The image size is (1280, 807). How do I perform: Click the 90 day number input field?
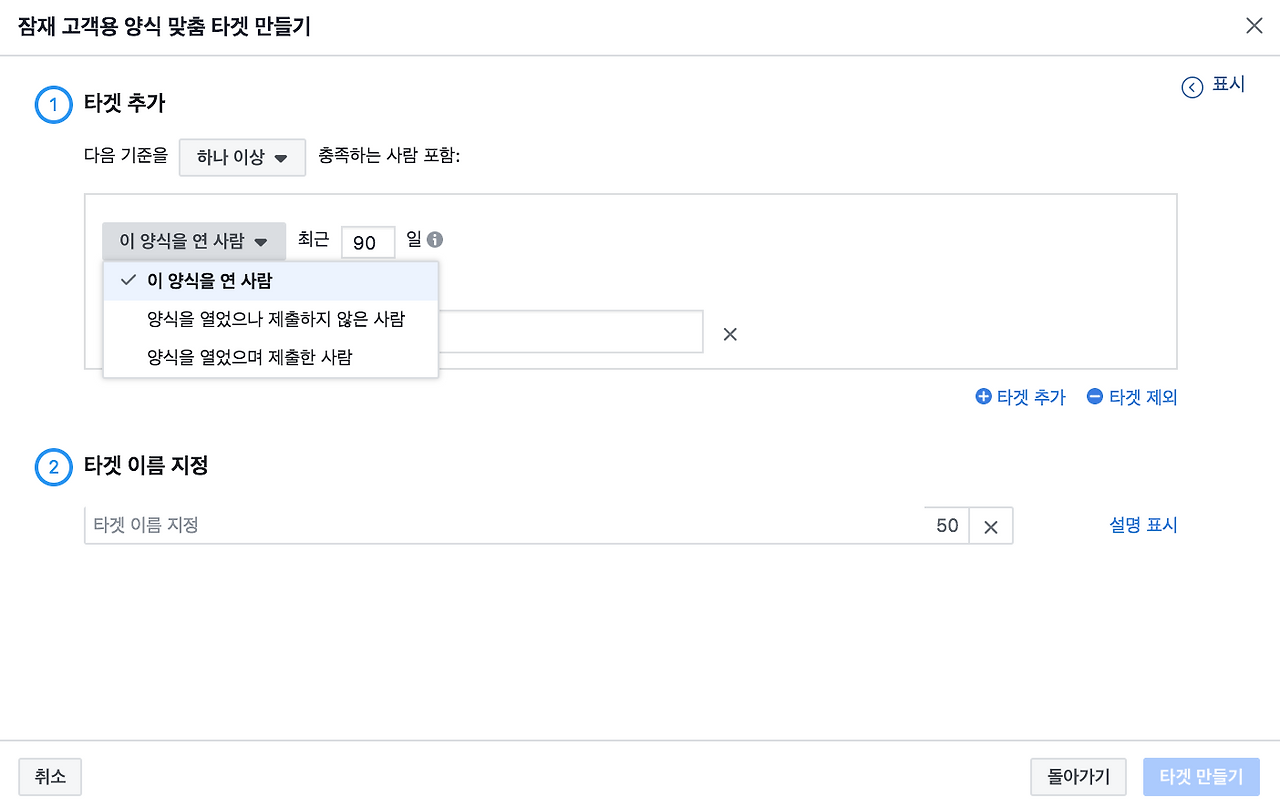tap(367, 241)
